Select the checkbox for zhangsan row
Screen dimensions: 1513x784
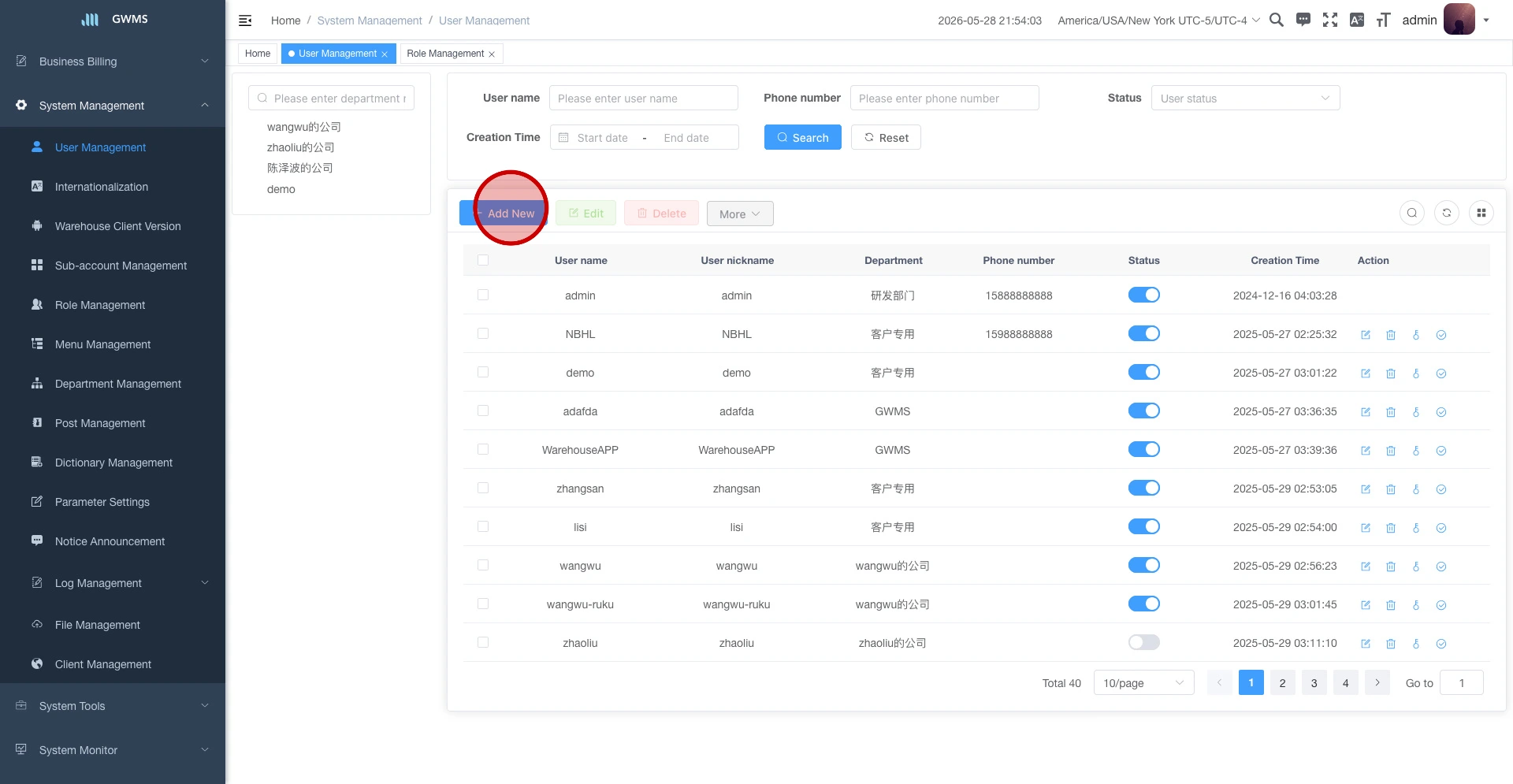point(483,488)
